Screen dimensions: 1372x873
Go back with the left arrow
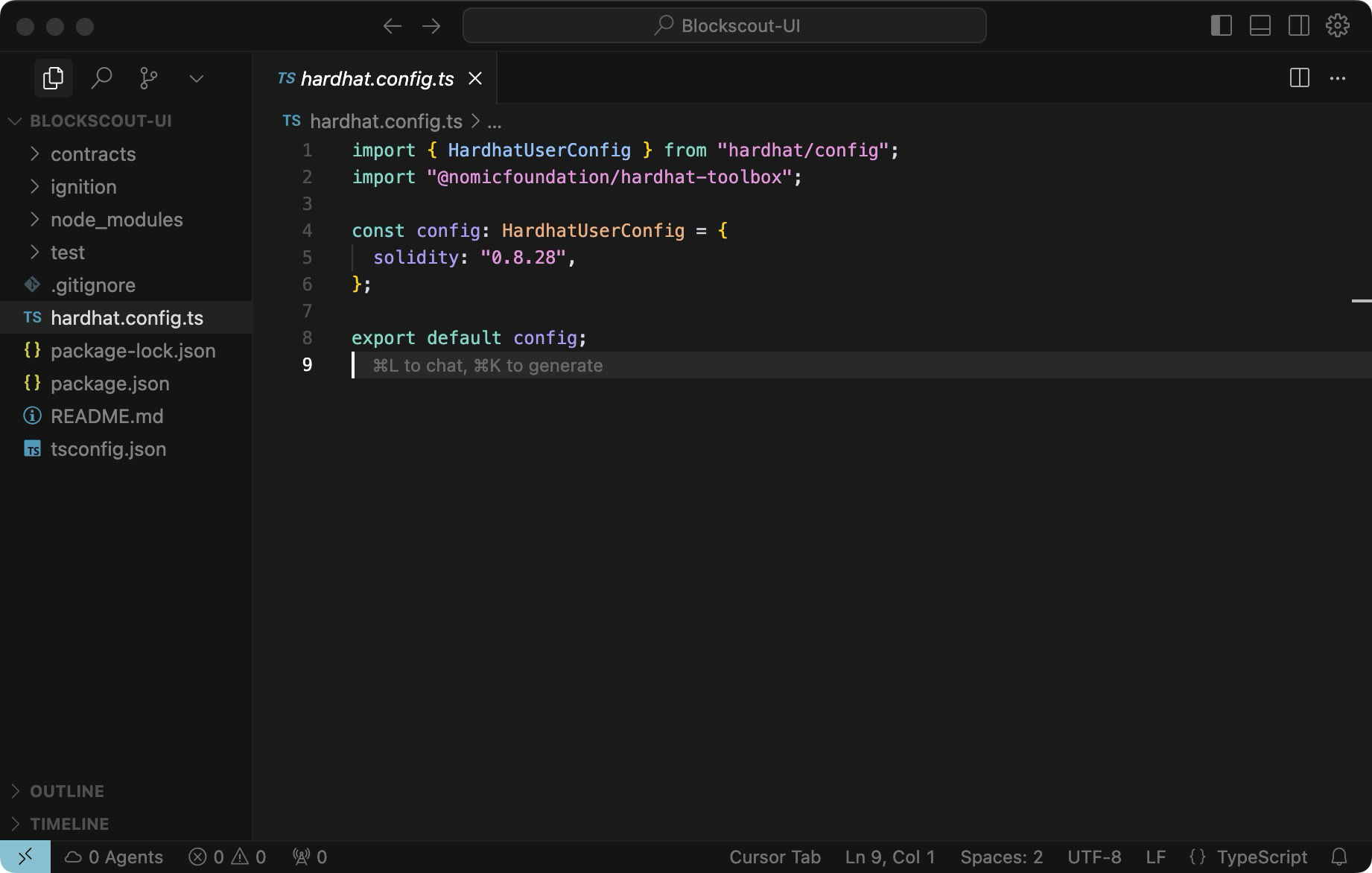393,26
